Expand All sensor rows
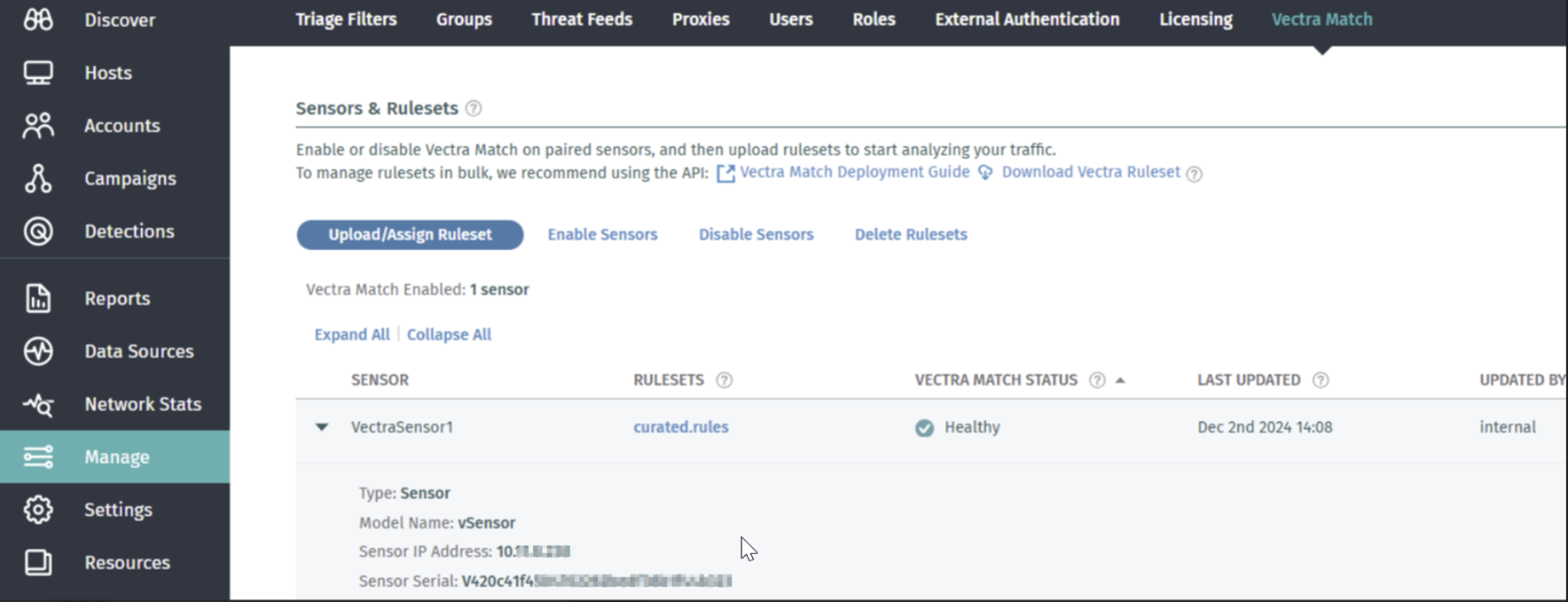 coord(351,334)
